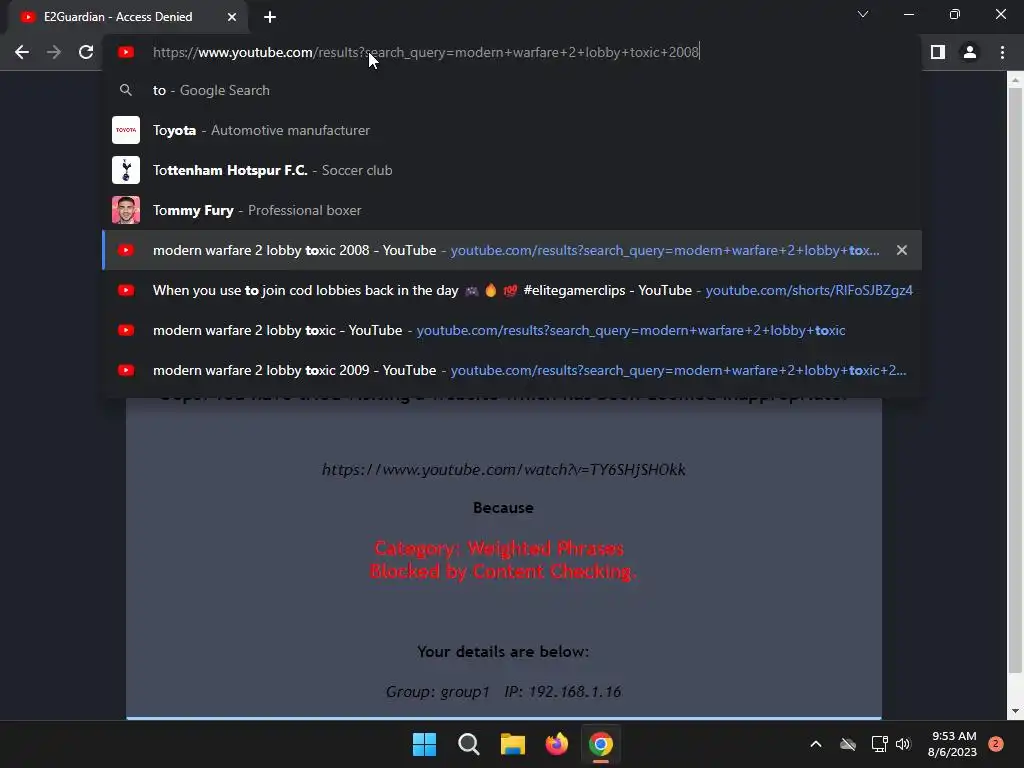The height and width of the screenshot is (768, 1024).
Task: Go forward with the forward arrow
Action: (x=54, y=52)
